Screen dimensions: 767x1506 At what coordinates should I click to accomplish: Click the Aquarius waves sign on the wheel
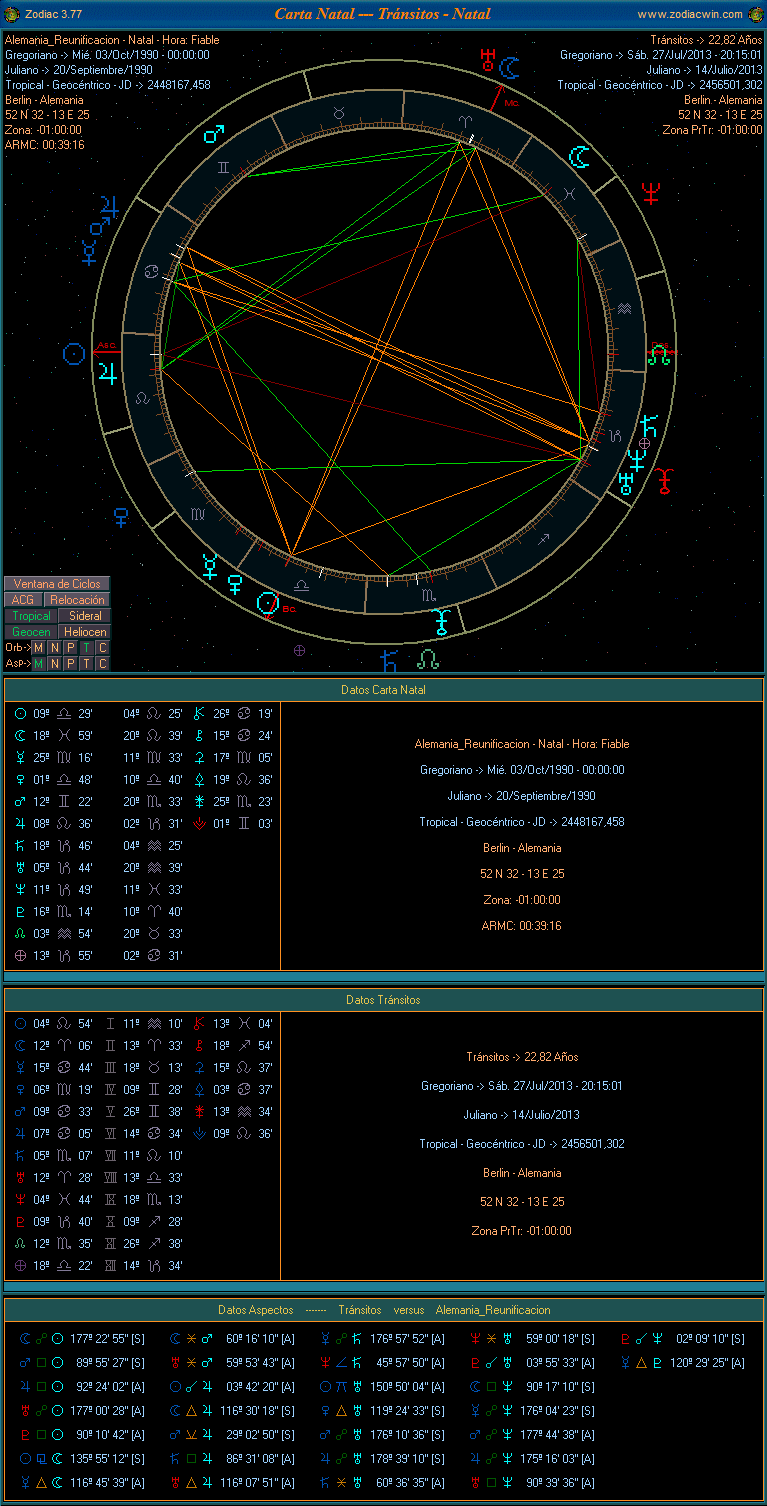[625, 309]
